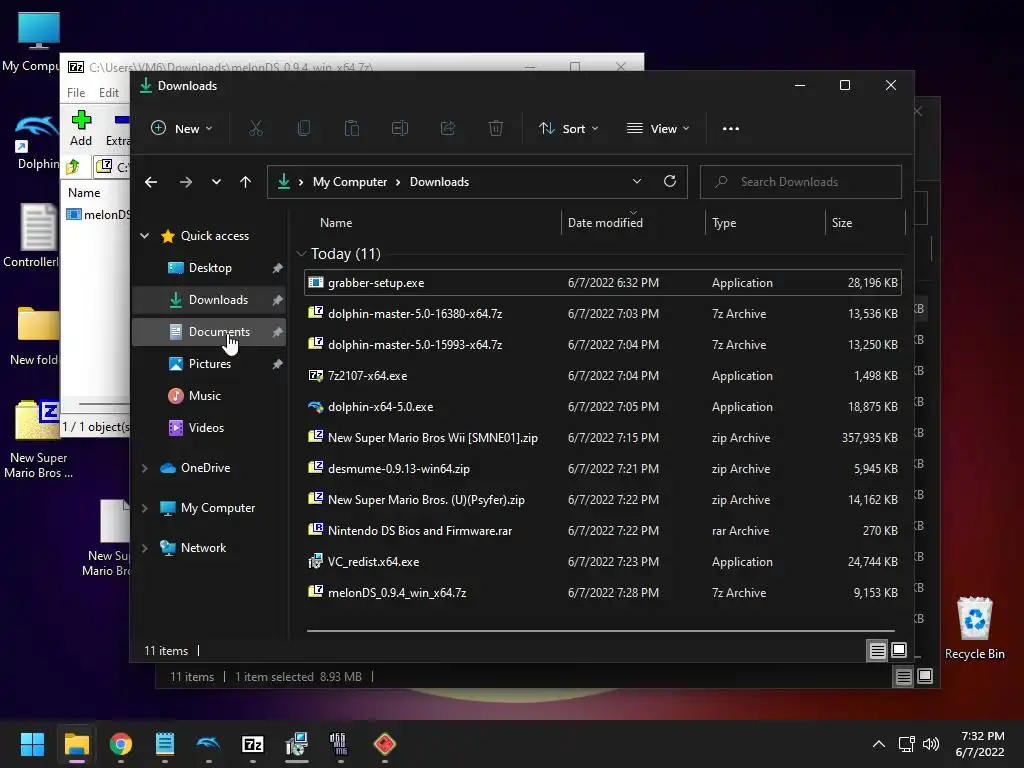Select dolphin-x64-5.0.exe file
Screen dimensions: 1024x768
pyautogui.click(x=603, y=407)
